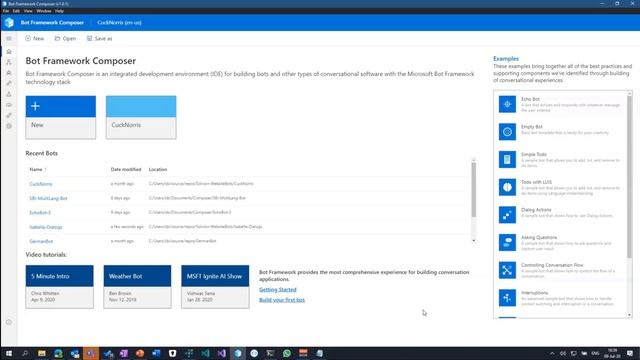This screenshot has height=360, width=640.
Task: Open the Windows Start menu
Action: click(x=9, y=353)
